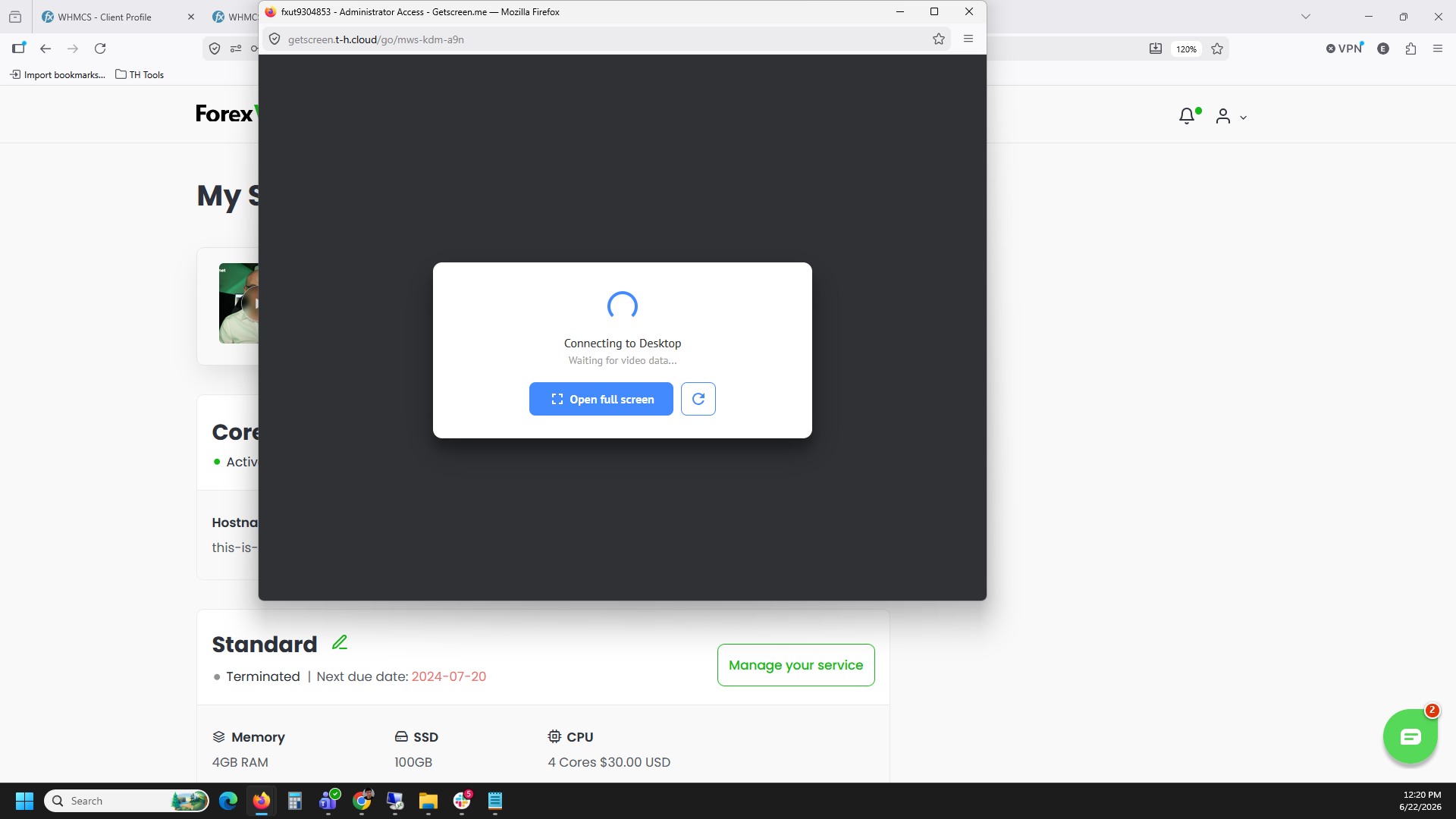The image size is (1456, 819).
Task: Open Calculator from the taskbar
Action: pos(295,801)
